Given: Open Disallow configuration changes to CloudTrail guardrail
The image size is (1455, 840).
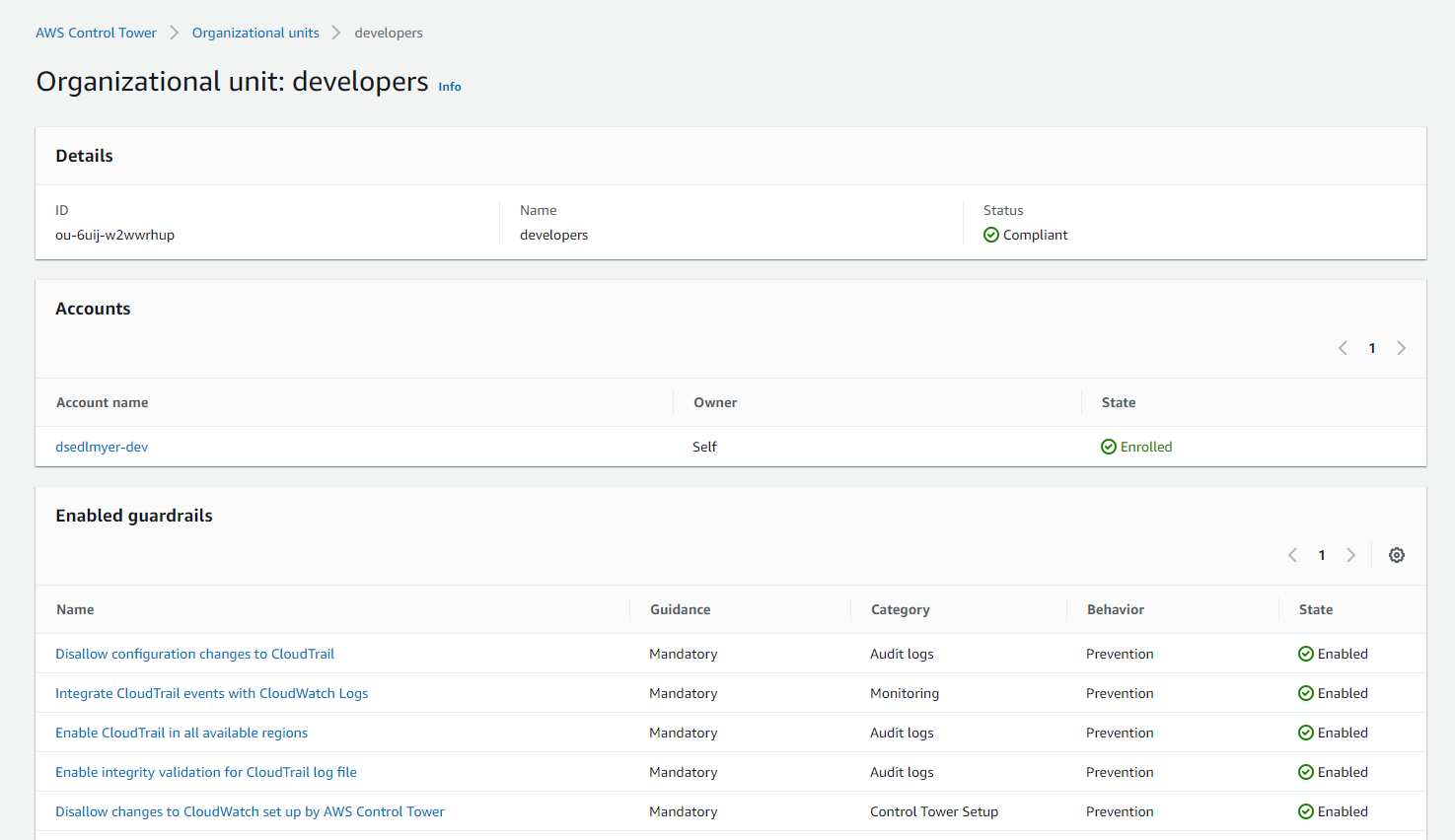Looking at the screenshot, I should click(194, 654).
